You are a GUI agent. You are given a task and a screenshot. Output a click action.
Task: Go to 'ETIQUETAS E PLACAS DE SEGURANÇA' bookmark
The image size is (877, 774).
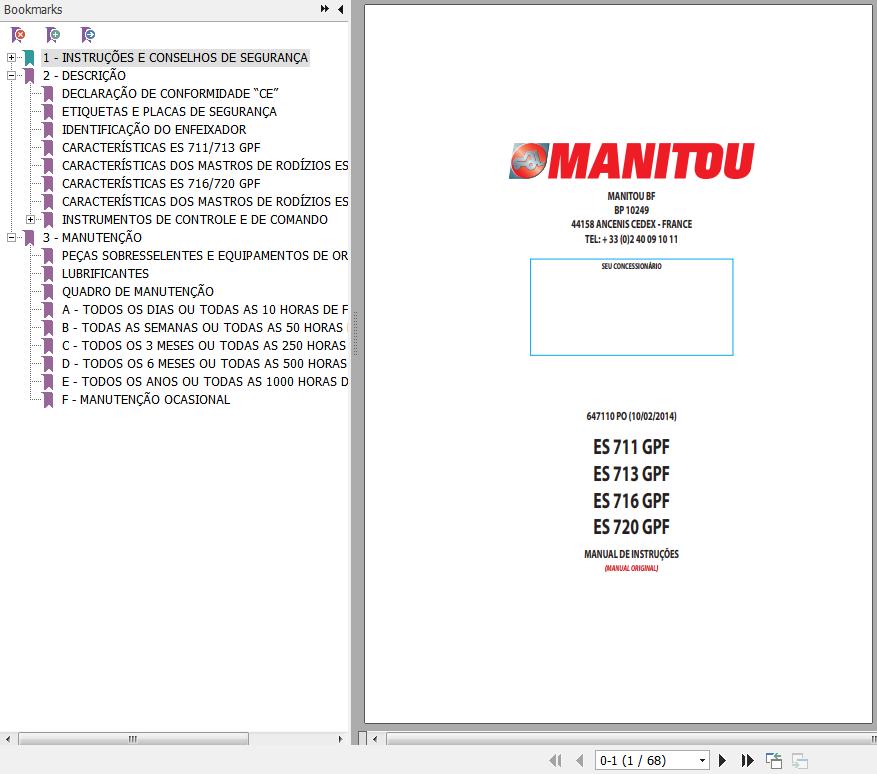169,112
